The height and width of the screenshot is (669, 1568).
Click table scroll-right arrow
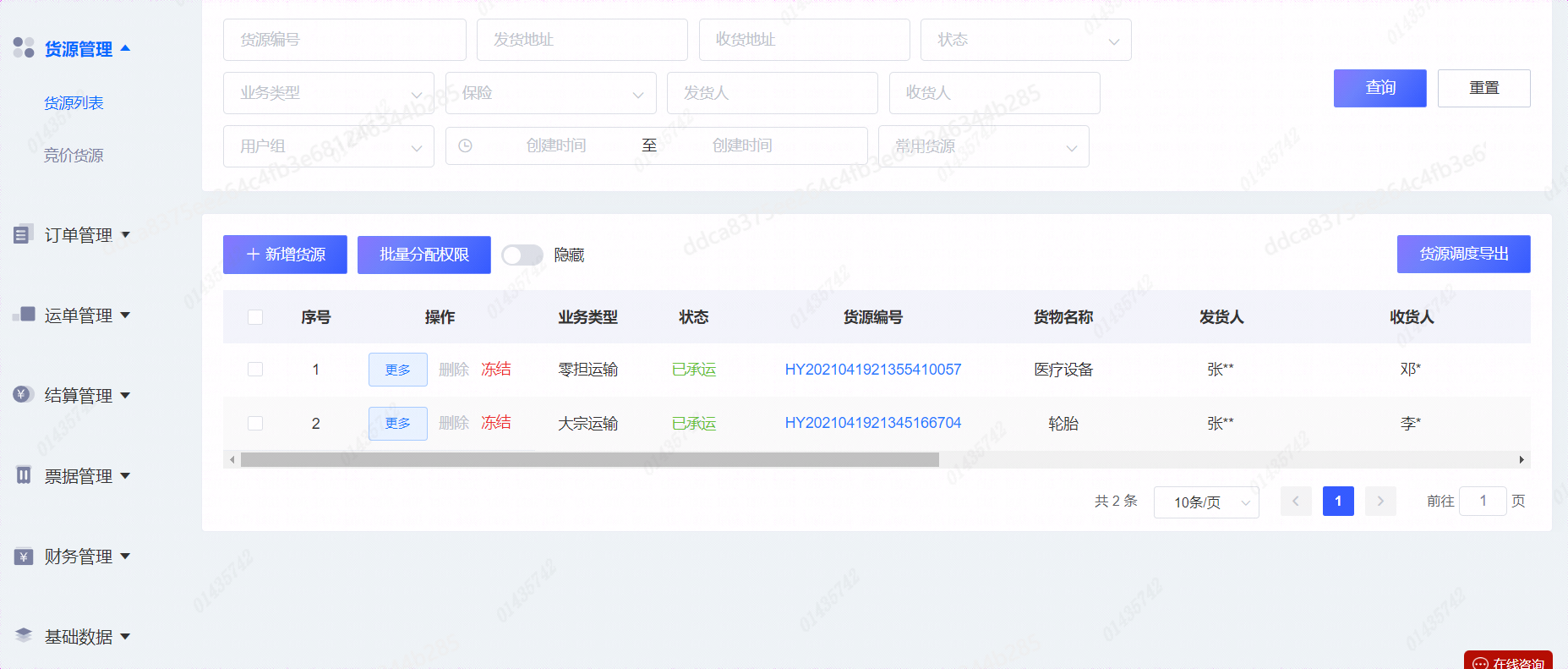[x=1522, y=460]
